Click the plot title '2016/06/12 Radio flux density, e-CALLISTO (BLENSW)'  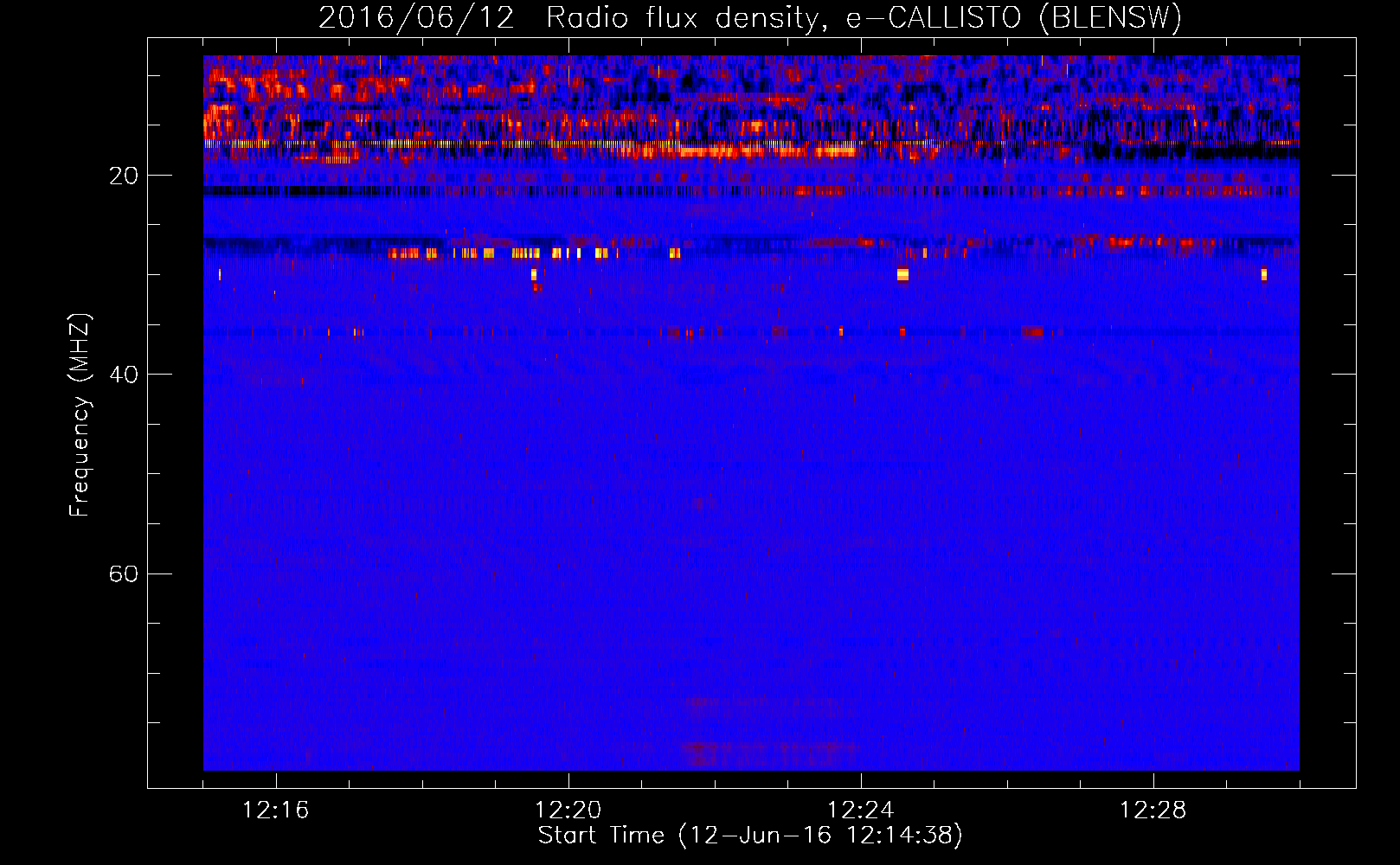(750, 17)
